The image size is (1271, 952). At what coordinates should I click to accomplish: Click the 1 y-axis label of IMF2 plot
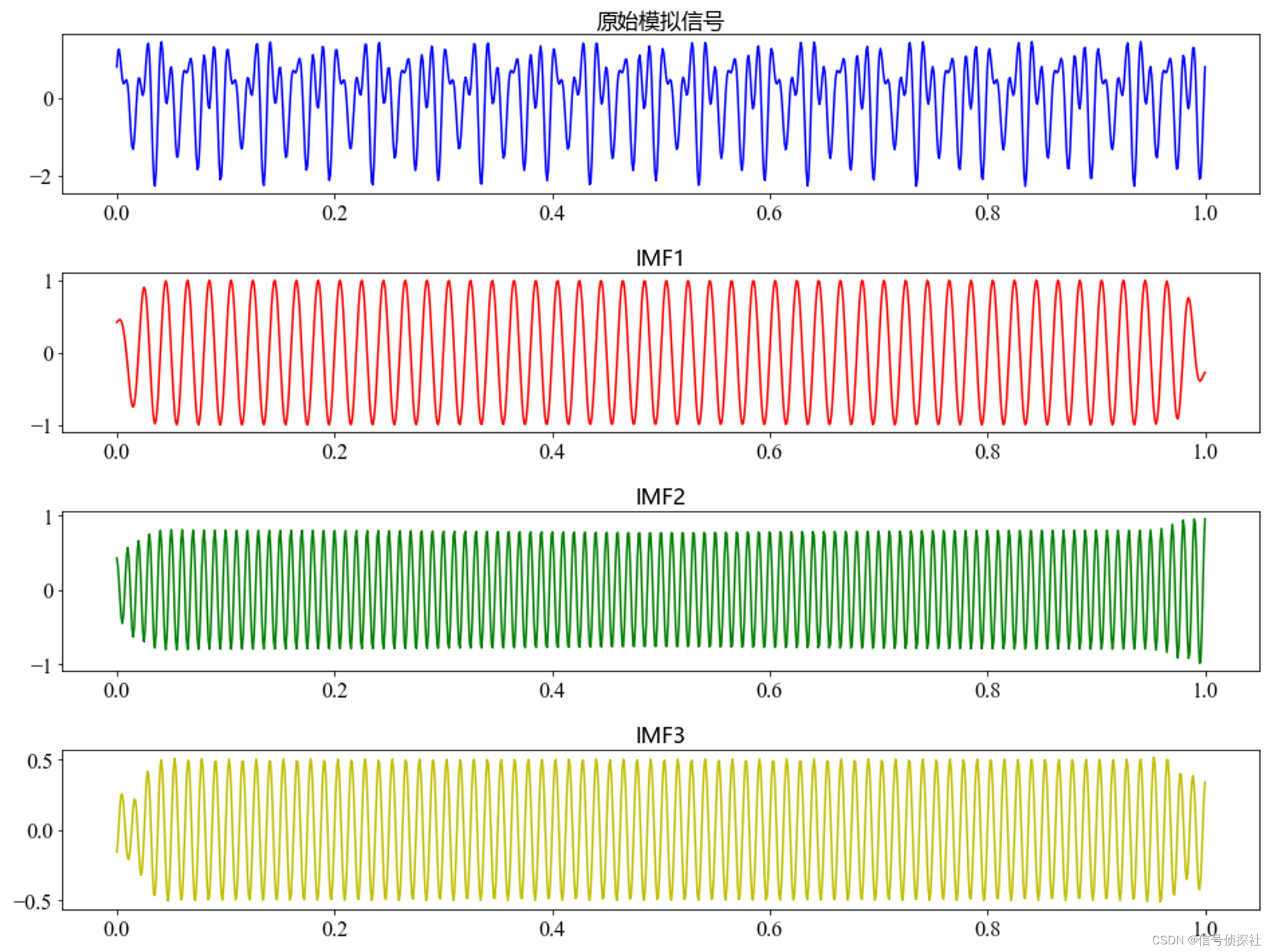click(48, 518)
